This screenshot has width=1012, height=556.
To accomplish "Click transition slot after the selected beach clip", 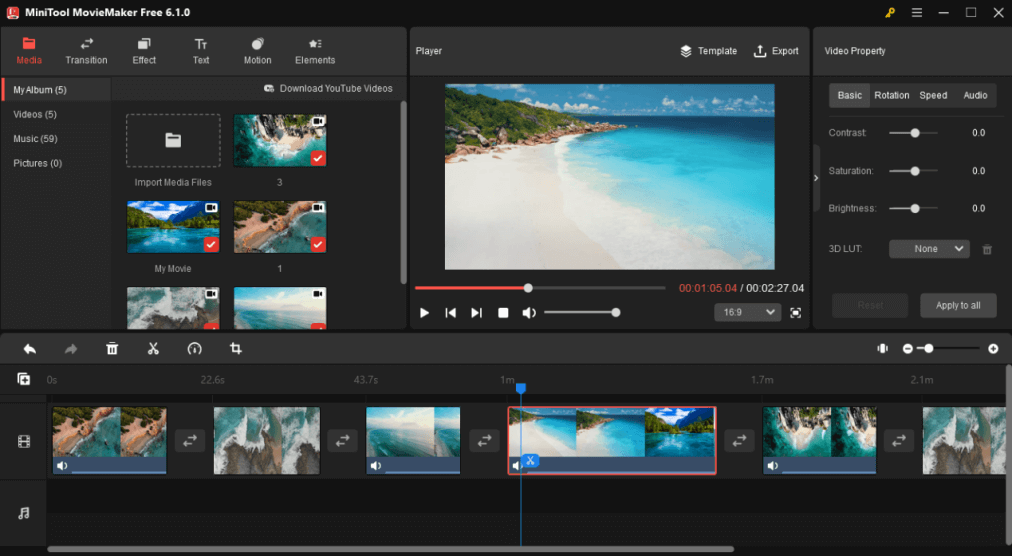I will pos(740,441).
